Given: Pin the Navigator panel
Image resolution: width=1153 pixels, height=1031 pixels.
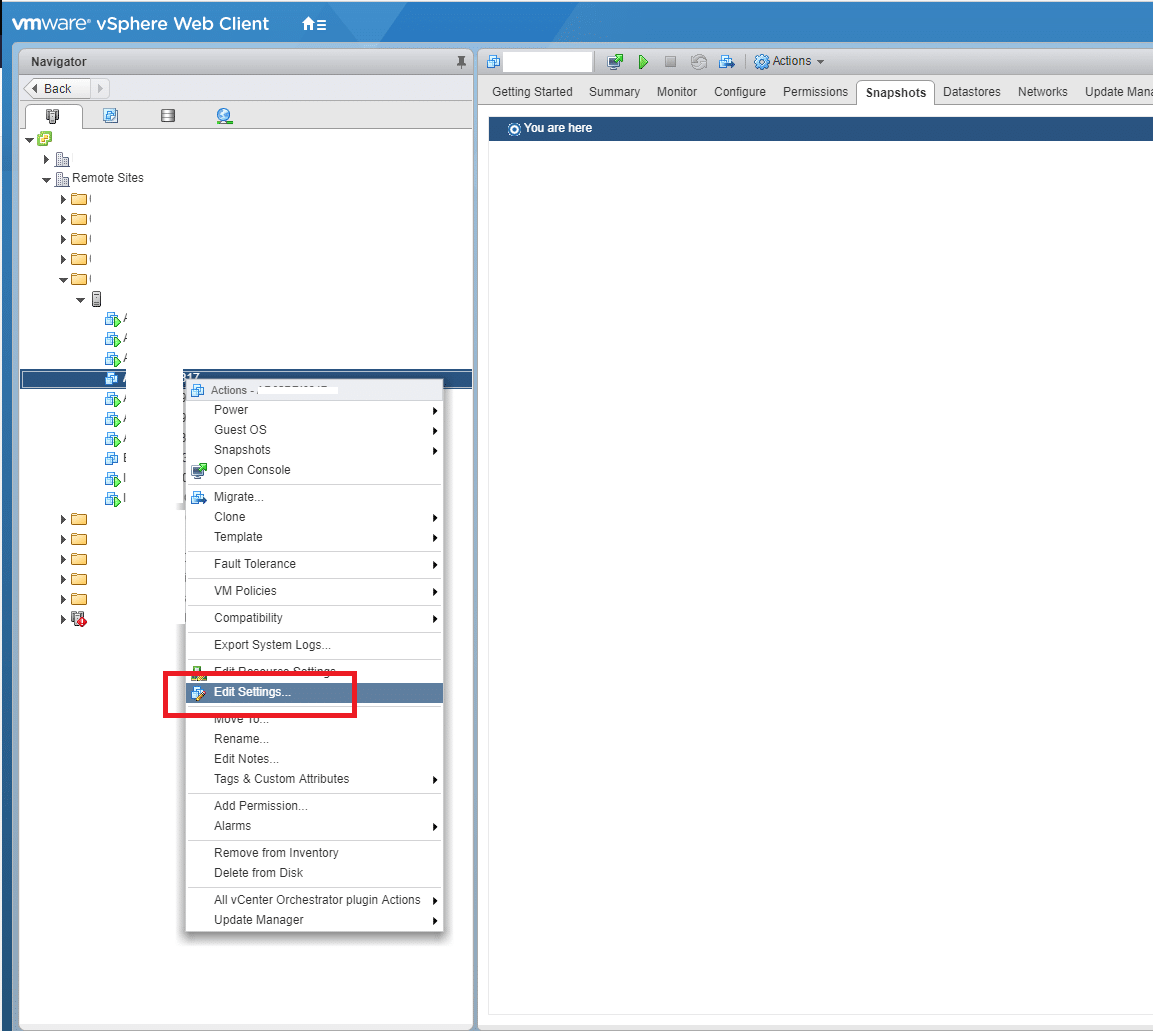Looking at the screenshot, I should (461, 62).
